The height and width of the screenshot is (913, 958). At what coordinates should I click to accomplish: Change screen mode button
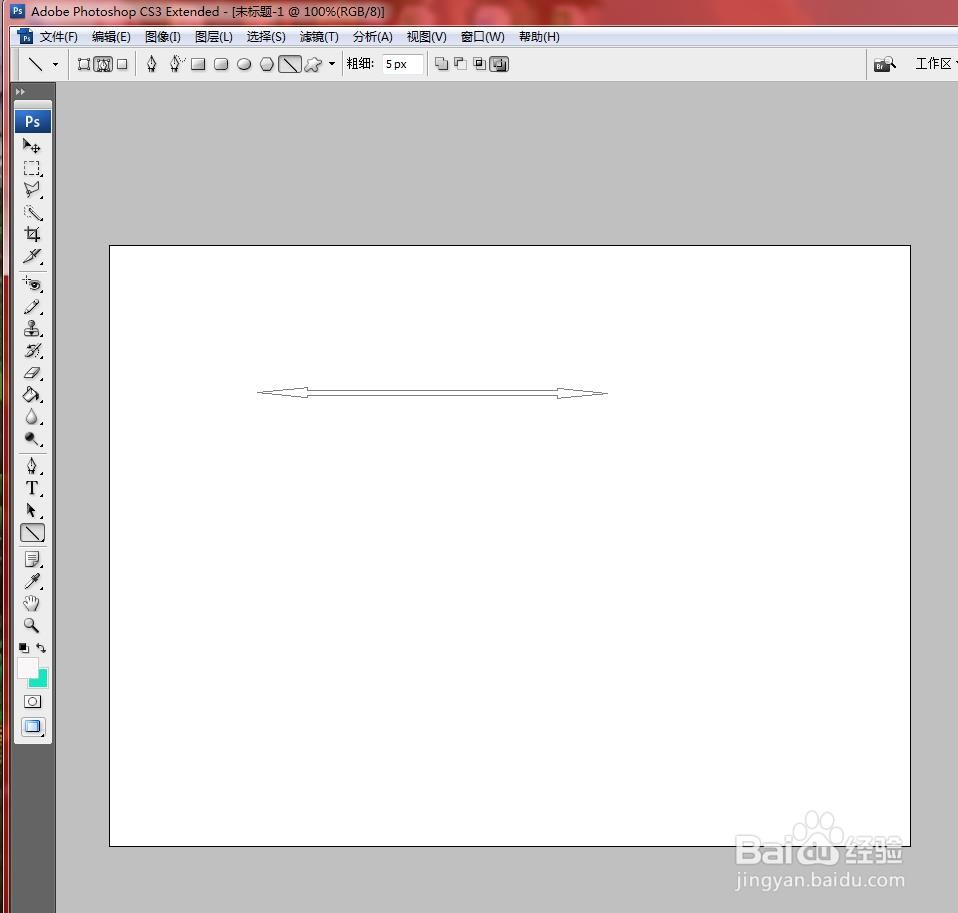tap(32, 727)
